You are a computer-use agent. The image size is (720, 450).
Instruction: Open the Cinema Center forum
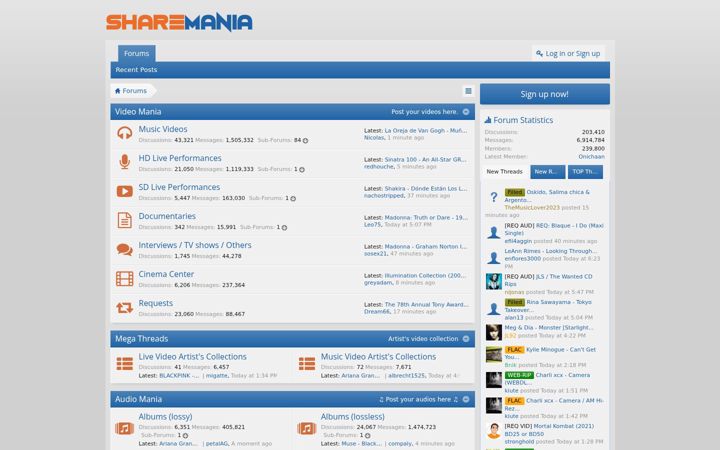click(166, 275)
